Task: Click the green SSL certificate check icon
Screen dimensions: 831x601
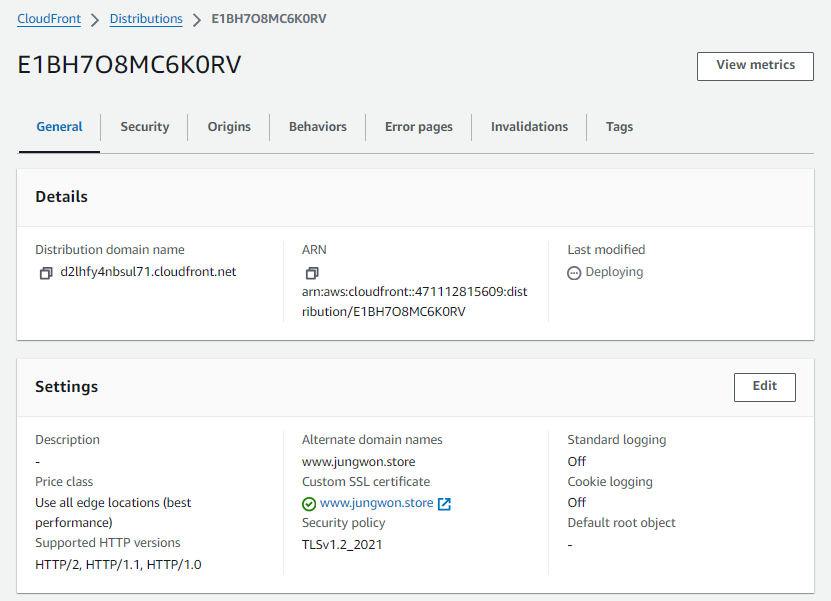Action: pos(309,503)
